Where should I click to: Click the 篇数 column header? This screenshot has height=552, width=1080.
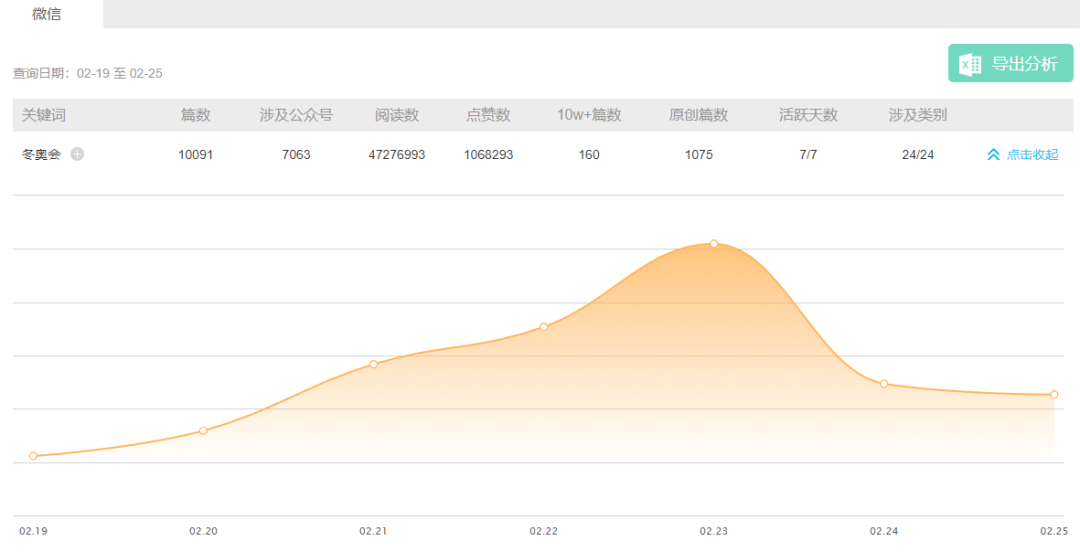tap(196, 115)
